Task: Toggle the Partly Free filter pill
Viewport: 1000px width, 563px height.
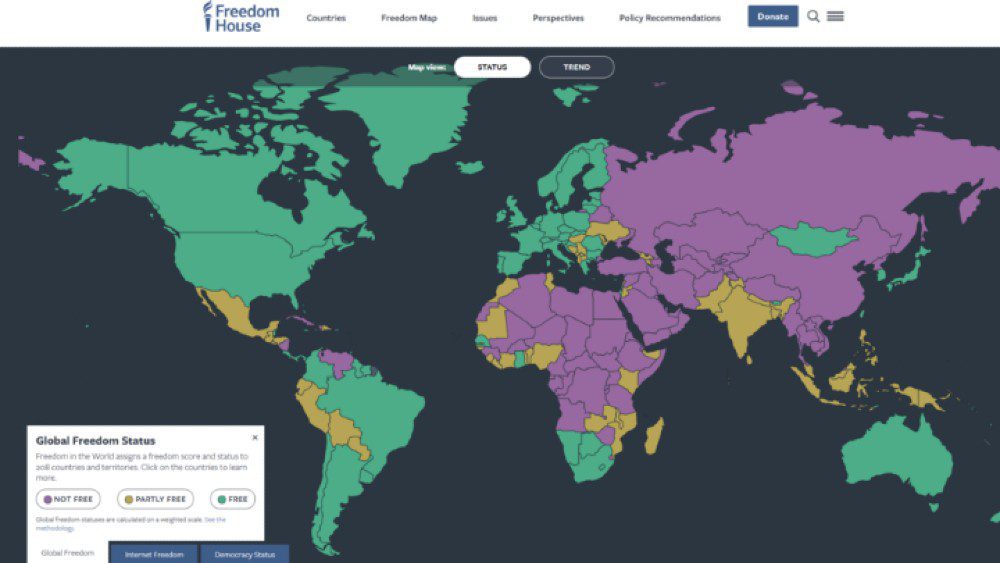Action: (x=155, y=499)
